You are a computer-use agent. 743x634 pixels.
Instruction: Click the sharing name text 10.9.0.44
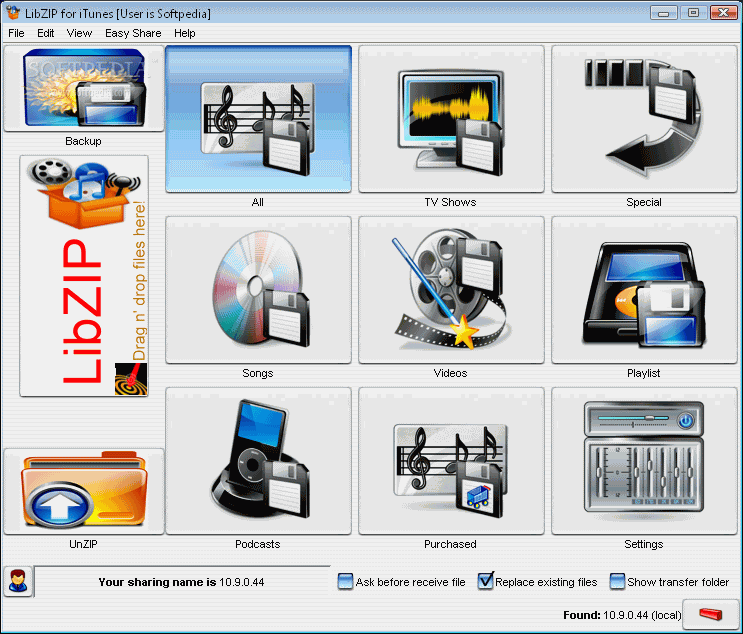point(242,582)
